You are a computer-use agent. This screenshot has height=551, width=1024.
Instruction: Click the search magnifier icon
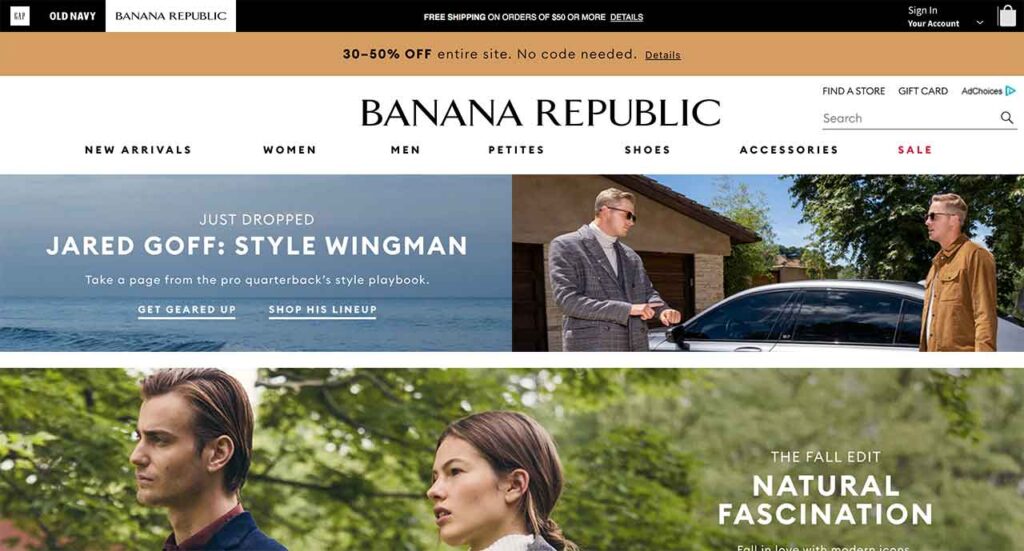pyautogui.click(x=1006, y=118)
